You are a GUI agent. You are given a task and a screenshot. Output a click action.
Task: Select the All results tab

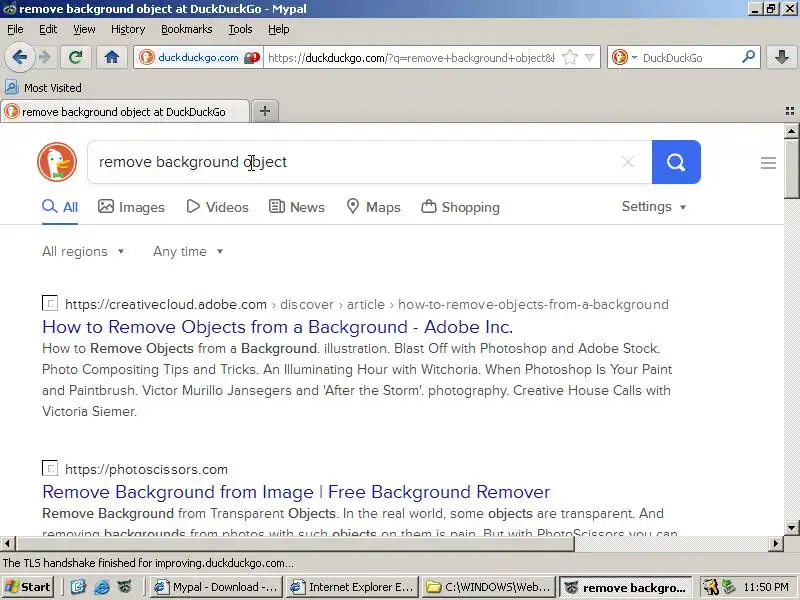click(x=60, y=207)
